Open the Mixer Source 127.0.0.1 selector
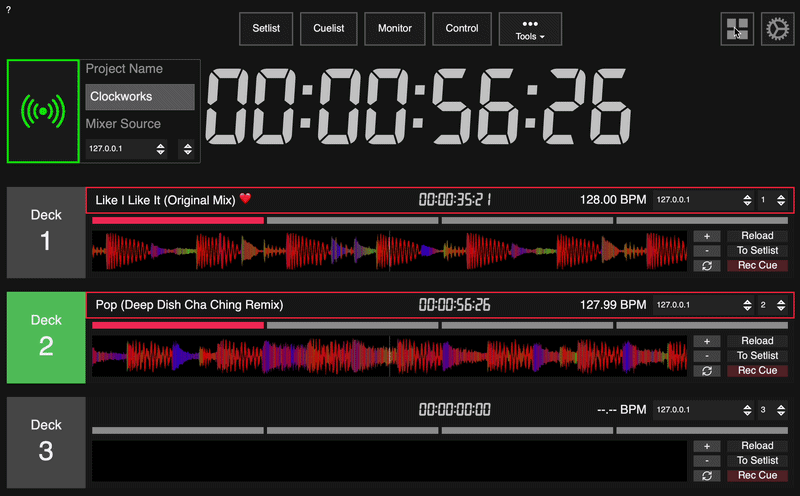The image size is (800, 496). tap(127, 148)
